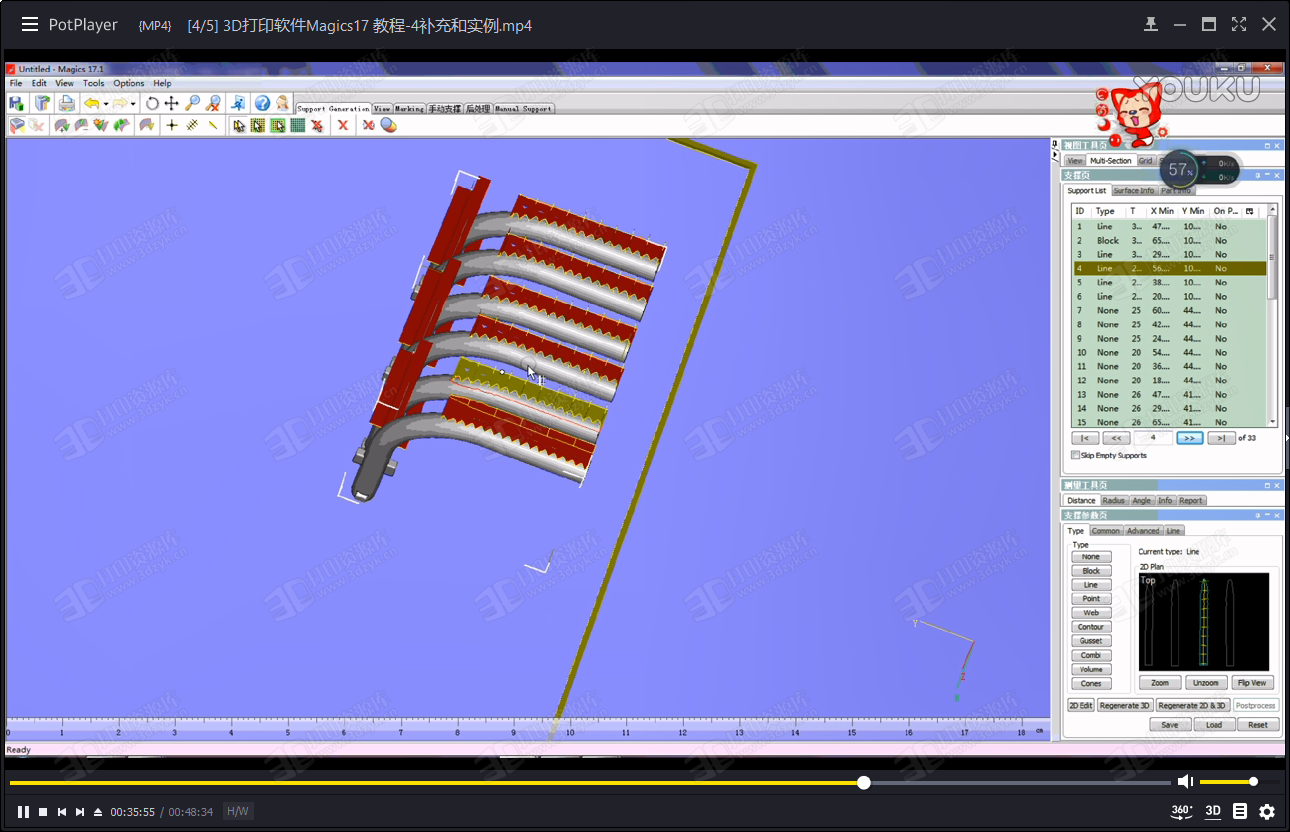Click the PotPlayer eject/open file button
Screen dimensions: 1290x832
pos(98,812)
